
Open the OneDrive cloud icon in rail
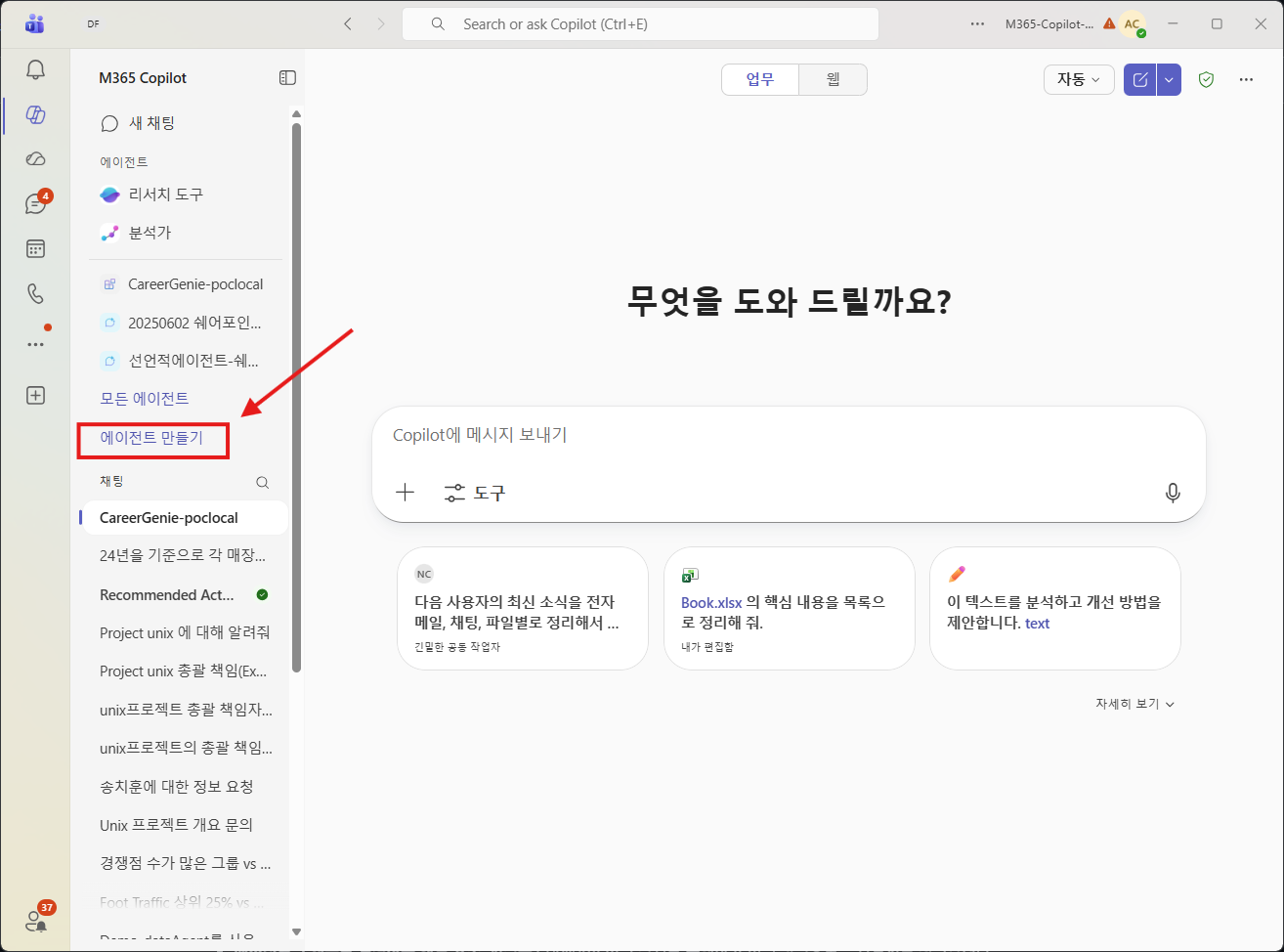coord(35,158)
